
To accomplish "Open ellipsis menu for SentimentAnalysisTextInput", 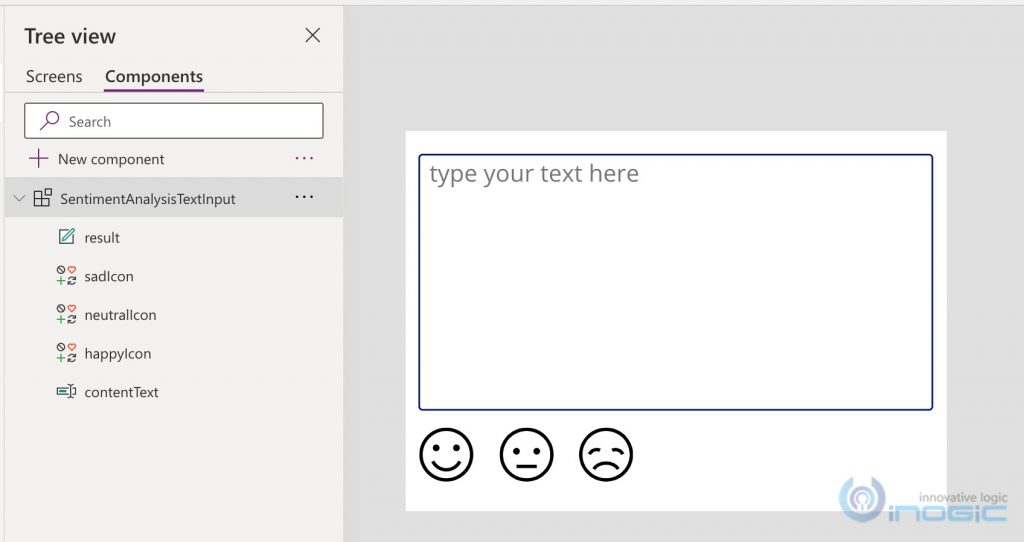I will [x=304, y=197].
